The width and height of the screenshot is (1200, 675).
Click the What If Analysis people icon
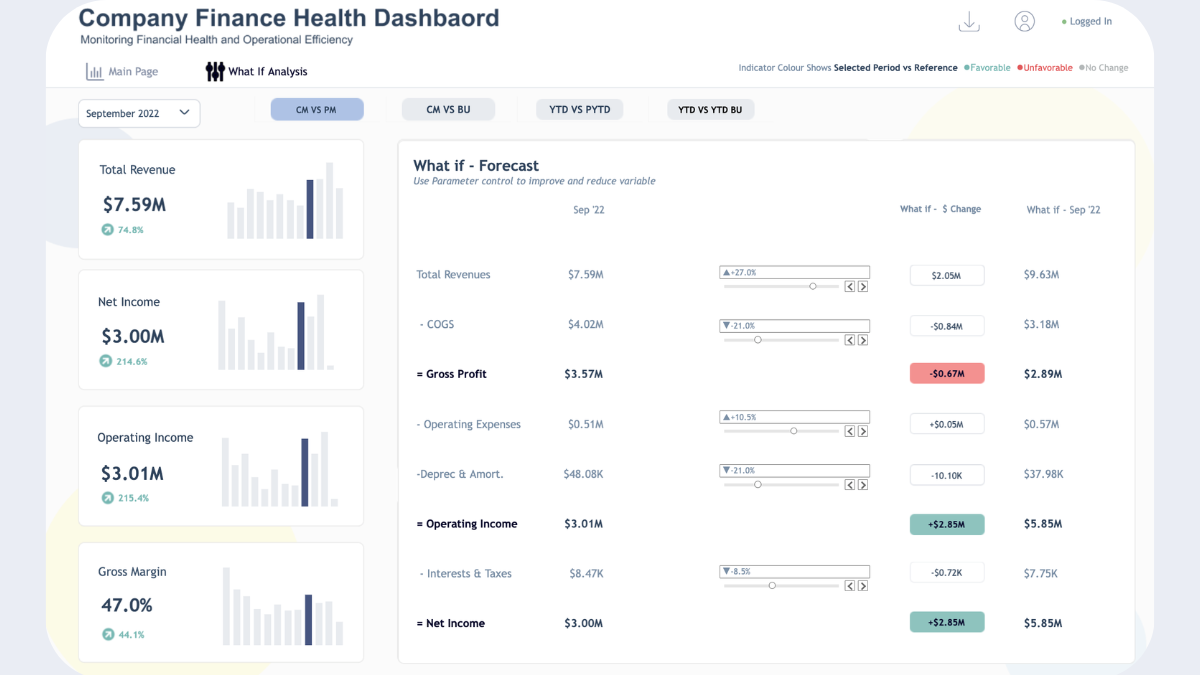pos(214,71)
